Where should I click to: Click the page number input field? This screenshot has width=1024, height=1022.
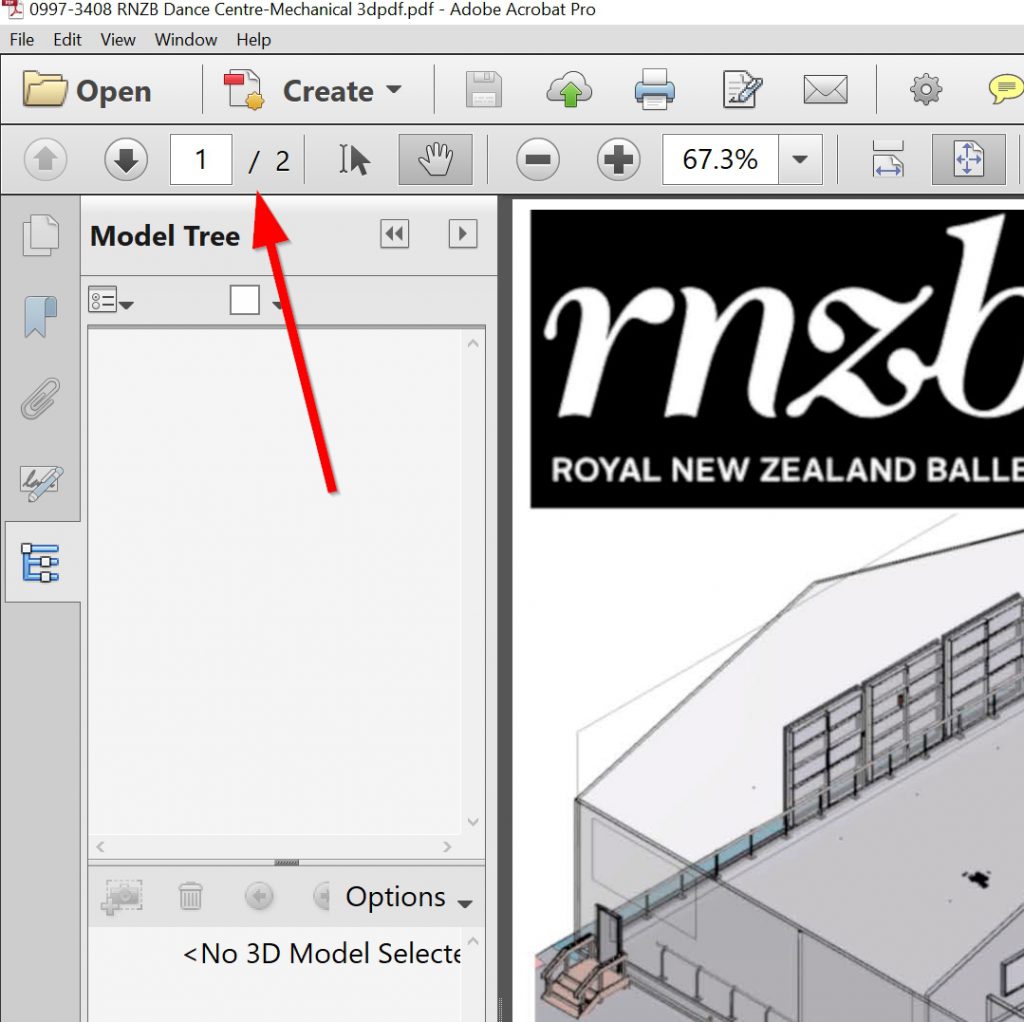click(x=201, y=160)
